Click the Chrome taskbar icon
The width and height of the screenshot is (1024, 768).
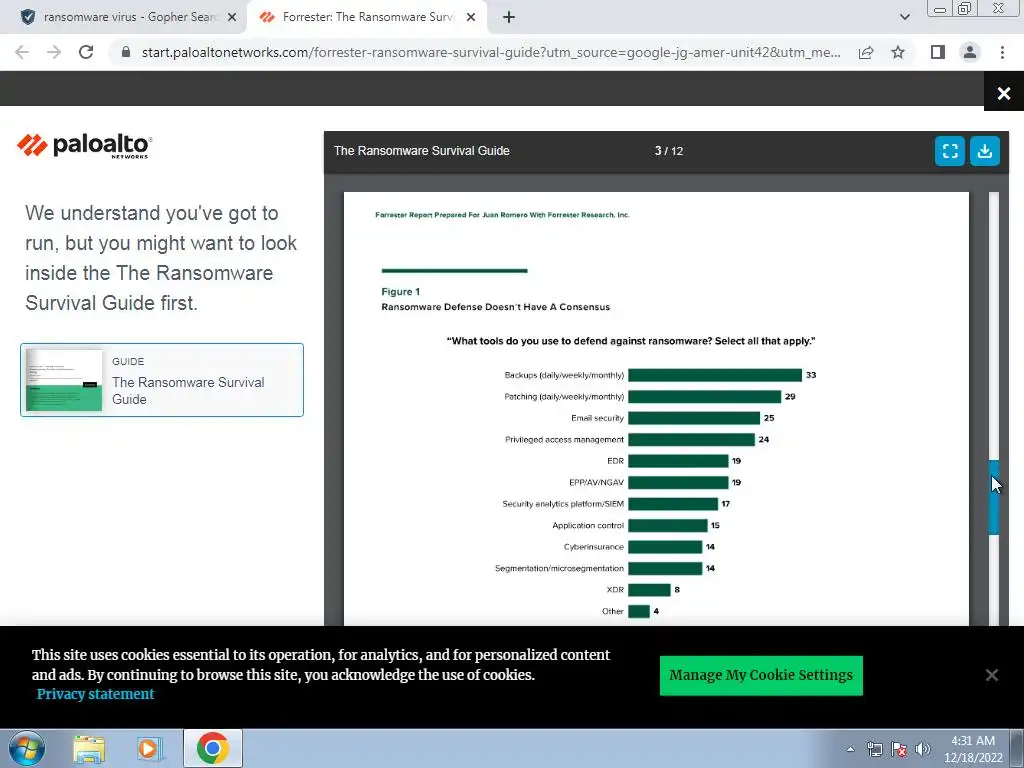coord(212,748)
